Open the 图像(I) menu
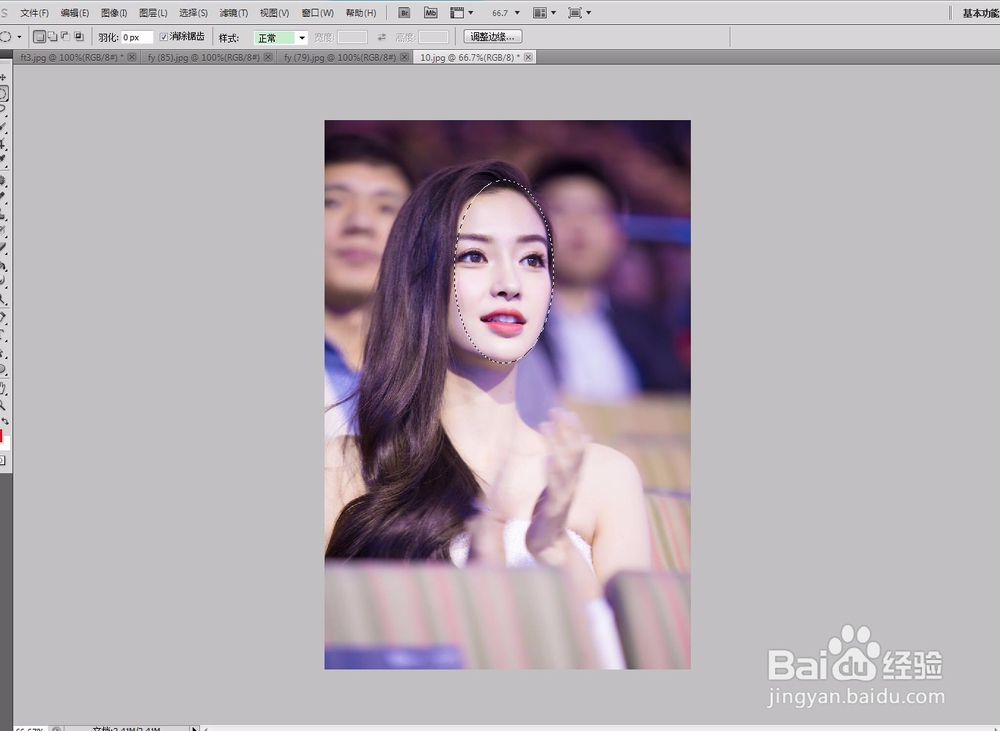1000x731 pixels. (114, 13)
